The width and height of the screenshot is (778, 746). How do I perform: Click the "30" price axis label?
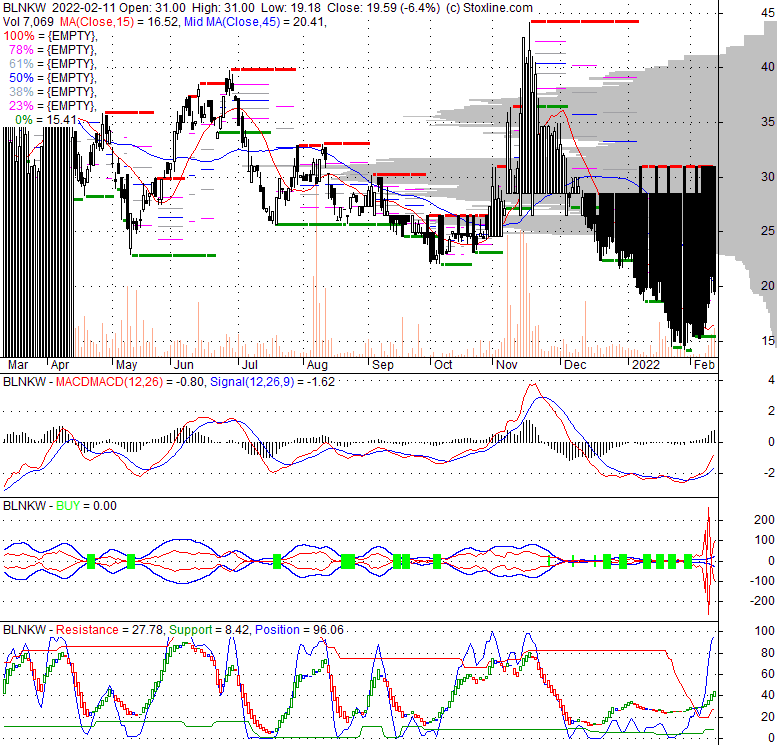tap(768, 177)
